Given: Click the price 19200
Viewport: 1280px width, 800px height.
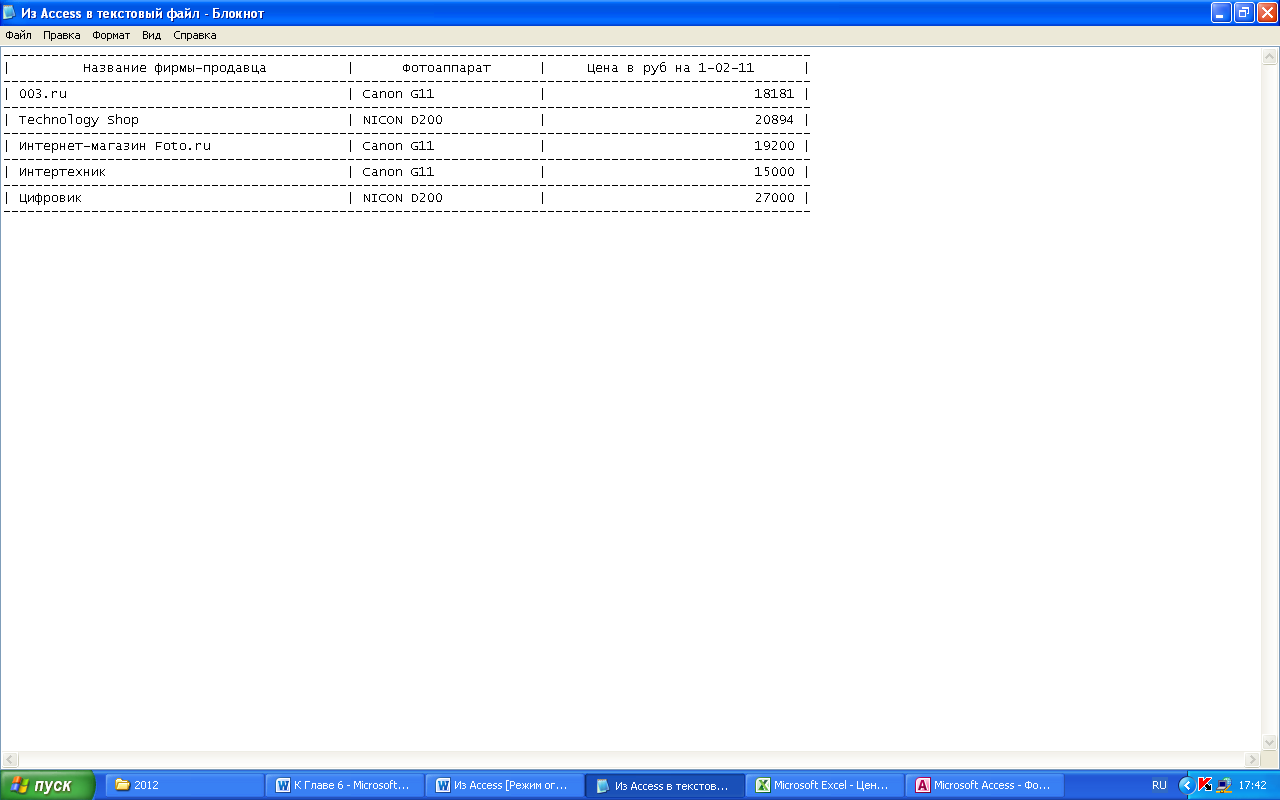Looking at the screenshot, I should pyautogui.click(x=774, y=146).
